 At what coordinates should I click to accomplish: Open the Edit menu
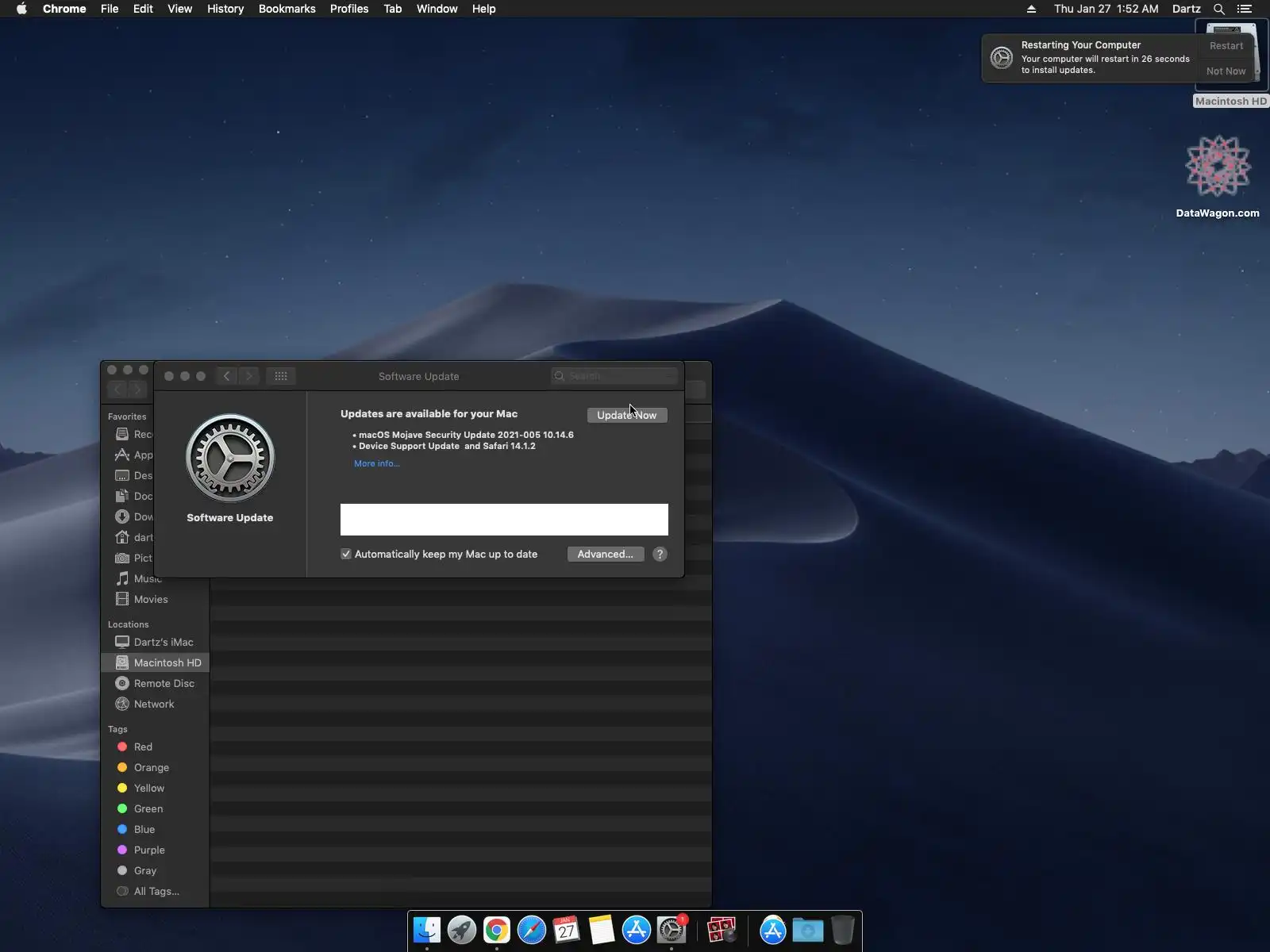(143, 9)
